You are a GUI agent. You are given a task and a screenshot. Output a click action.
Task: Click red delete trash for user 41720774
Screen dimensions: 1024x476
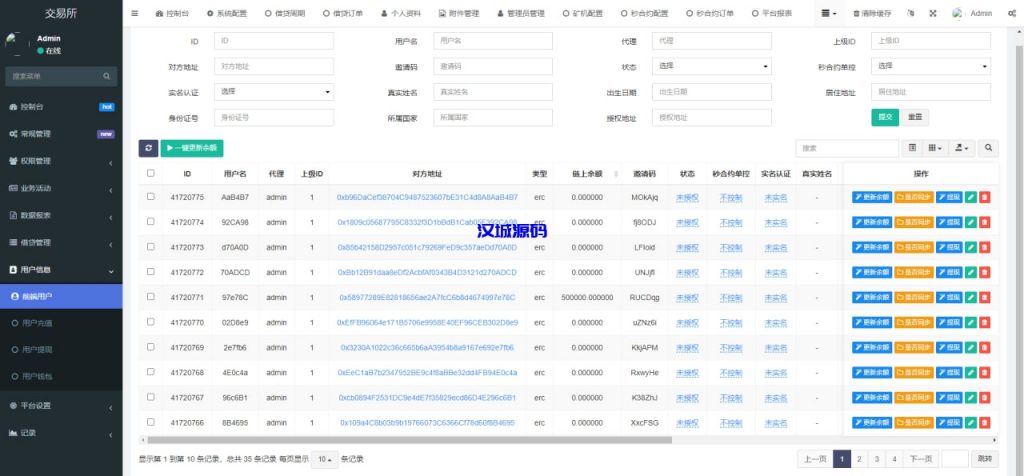click(985, 222)
